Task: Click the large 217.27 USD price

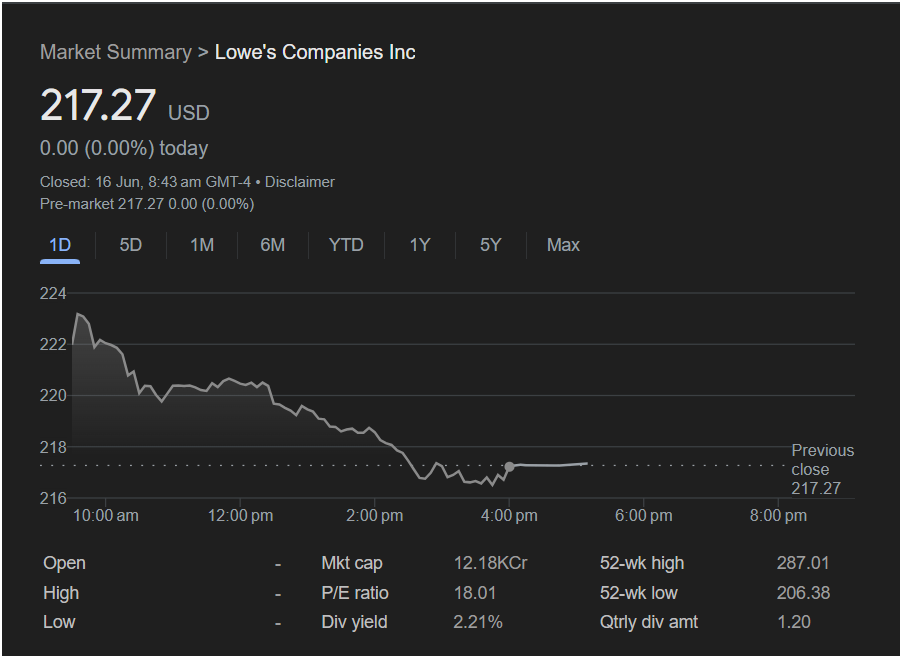Action: pyautogui.click(x=98, y=106)
